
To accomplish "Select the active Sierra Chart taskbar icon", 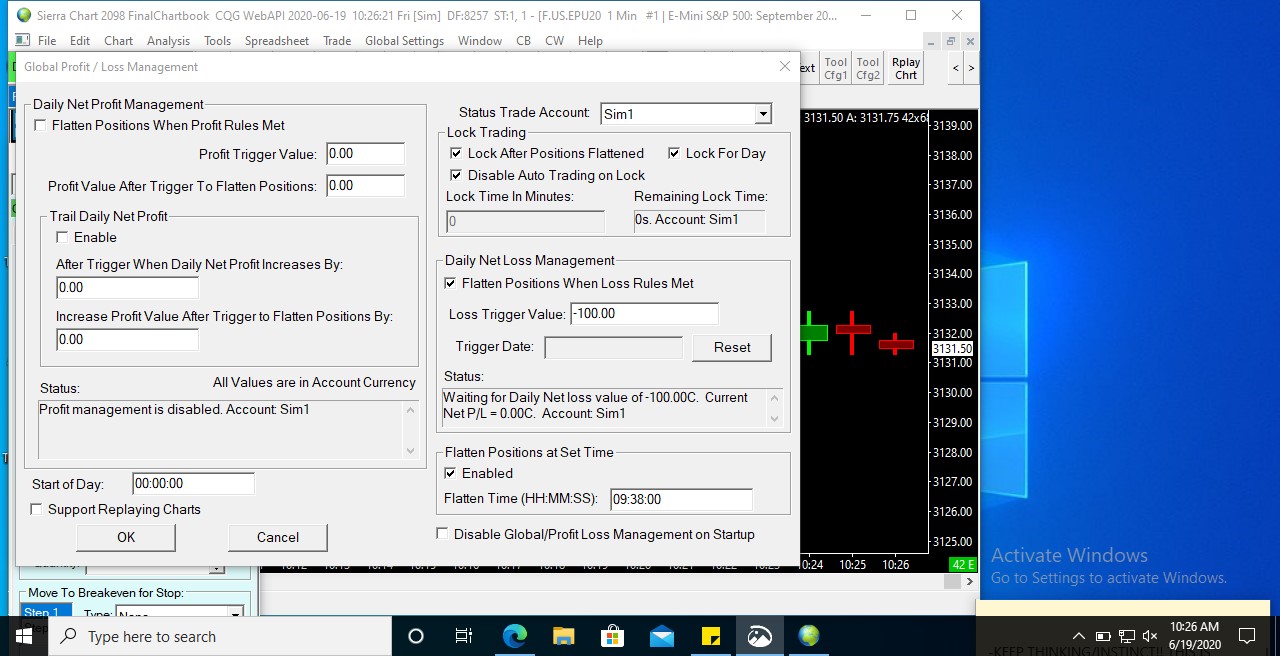I will 760,636.
